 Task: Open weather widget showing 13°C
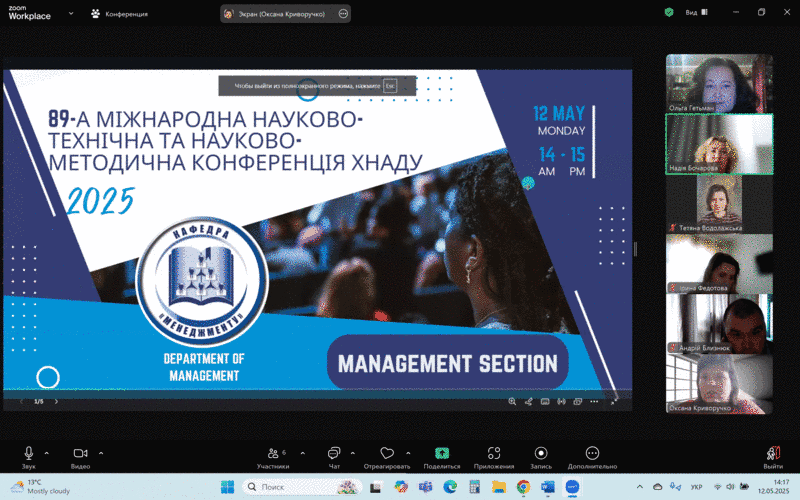40,487
